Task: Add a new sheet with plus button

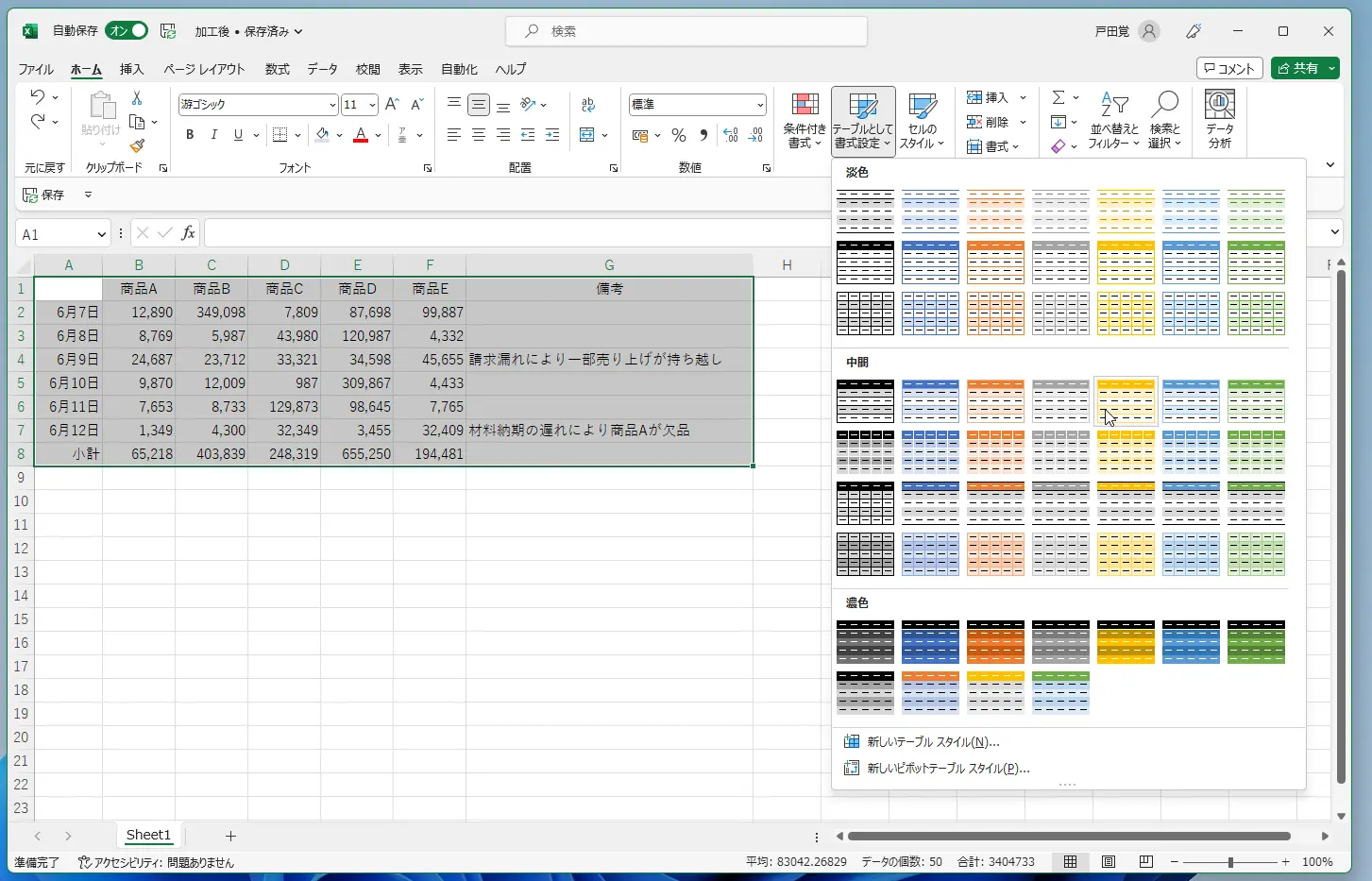Action: (x=230, y=836)
